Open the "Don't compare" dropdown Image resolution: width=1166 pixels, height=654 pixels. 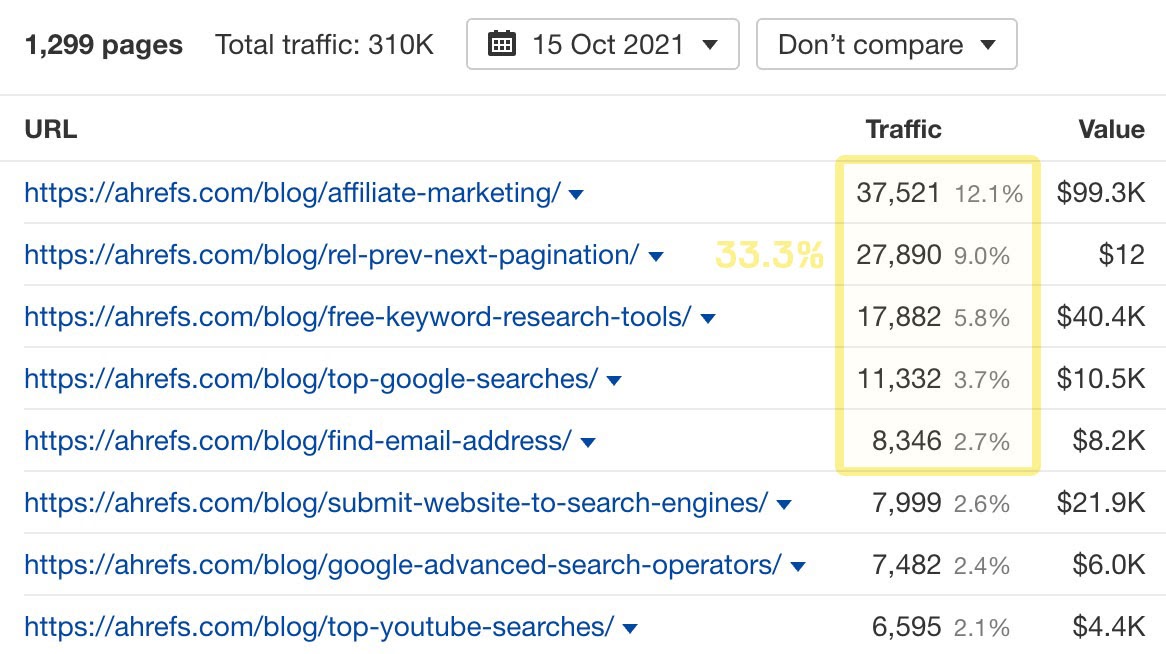pos(886,43)
